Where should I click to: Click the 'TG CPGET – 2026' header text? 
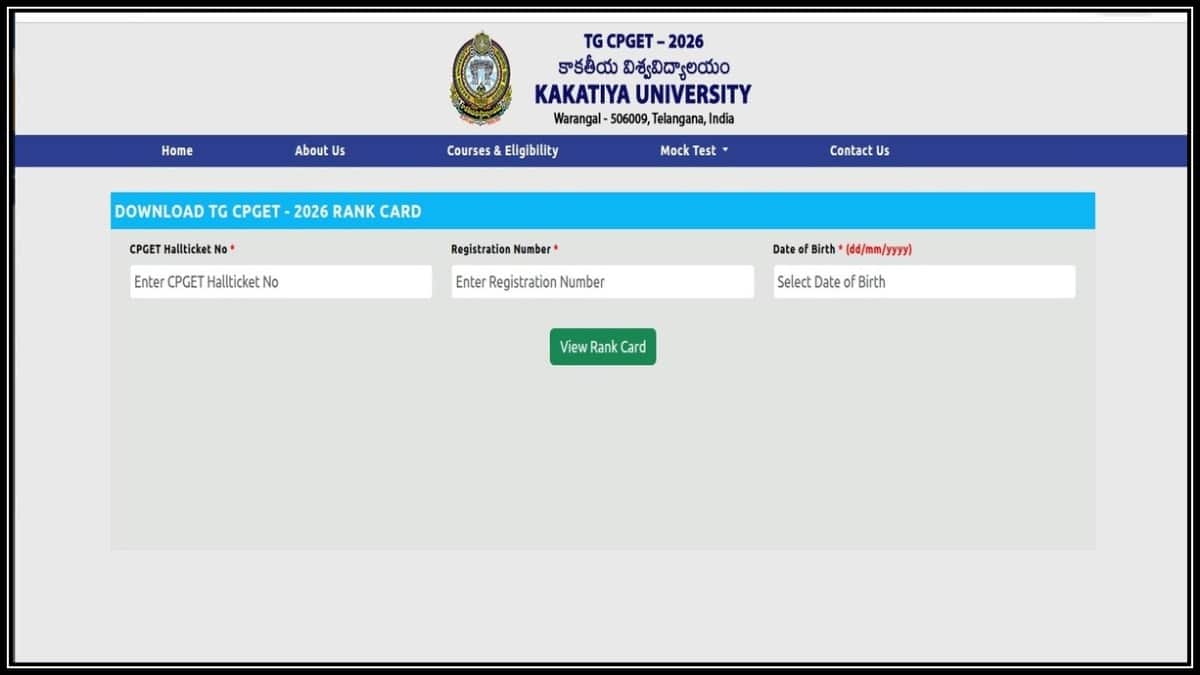click(x=643, y=41)
